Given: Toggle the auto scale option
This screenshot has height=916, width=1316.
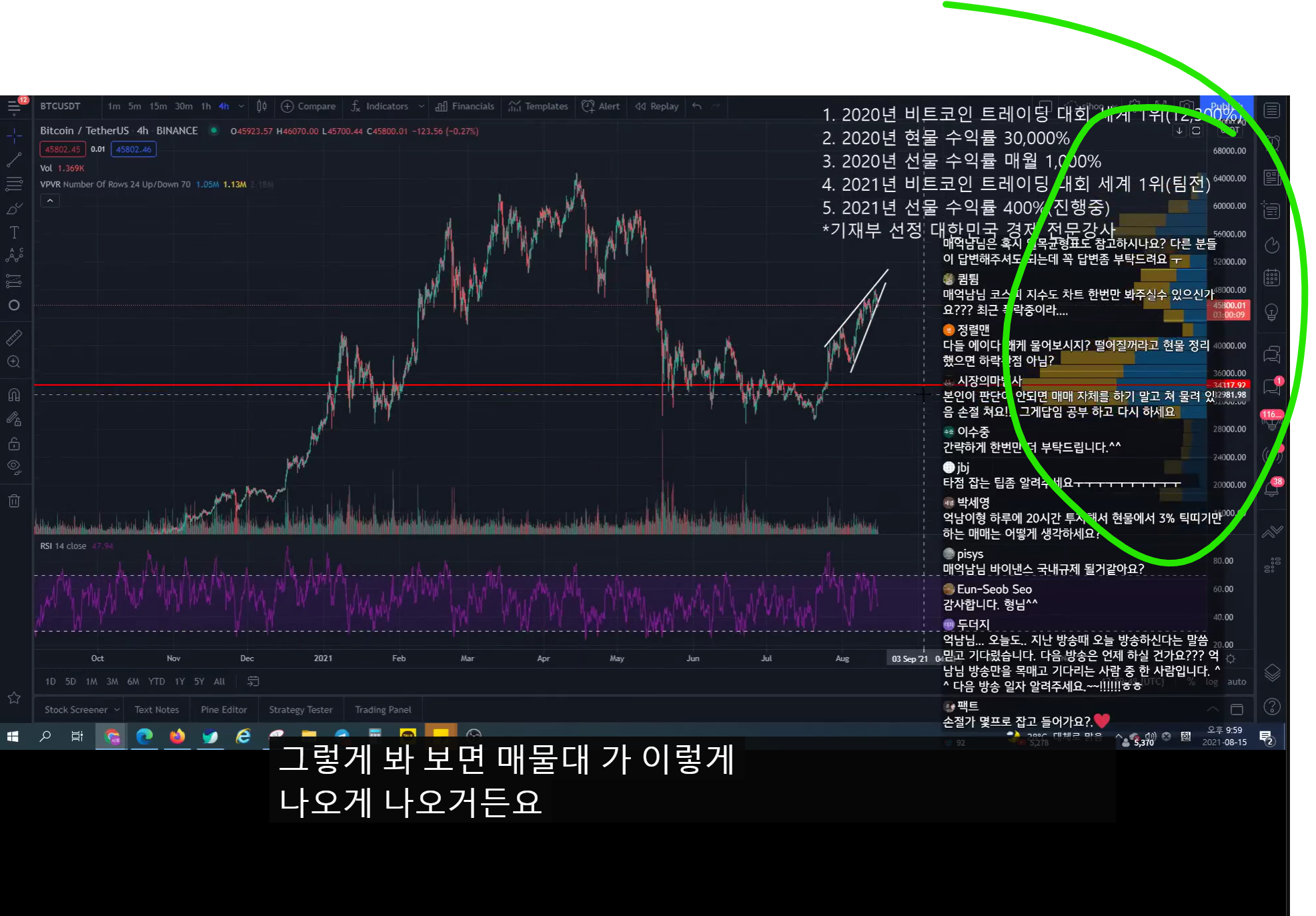Looking at the screenshot, I should [x=1236, y=682].
